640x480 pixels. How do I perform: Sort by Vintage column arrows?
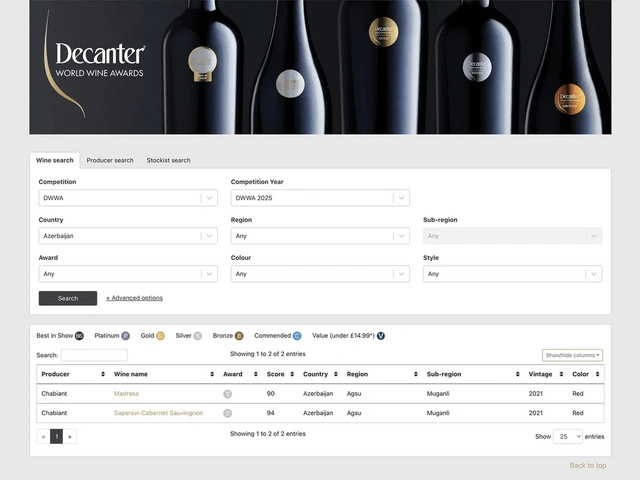[x=561, y=374]
